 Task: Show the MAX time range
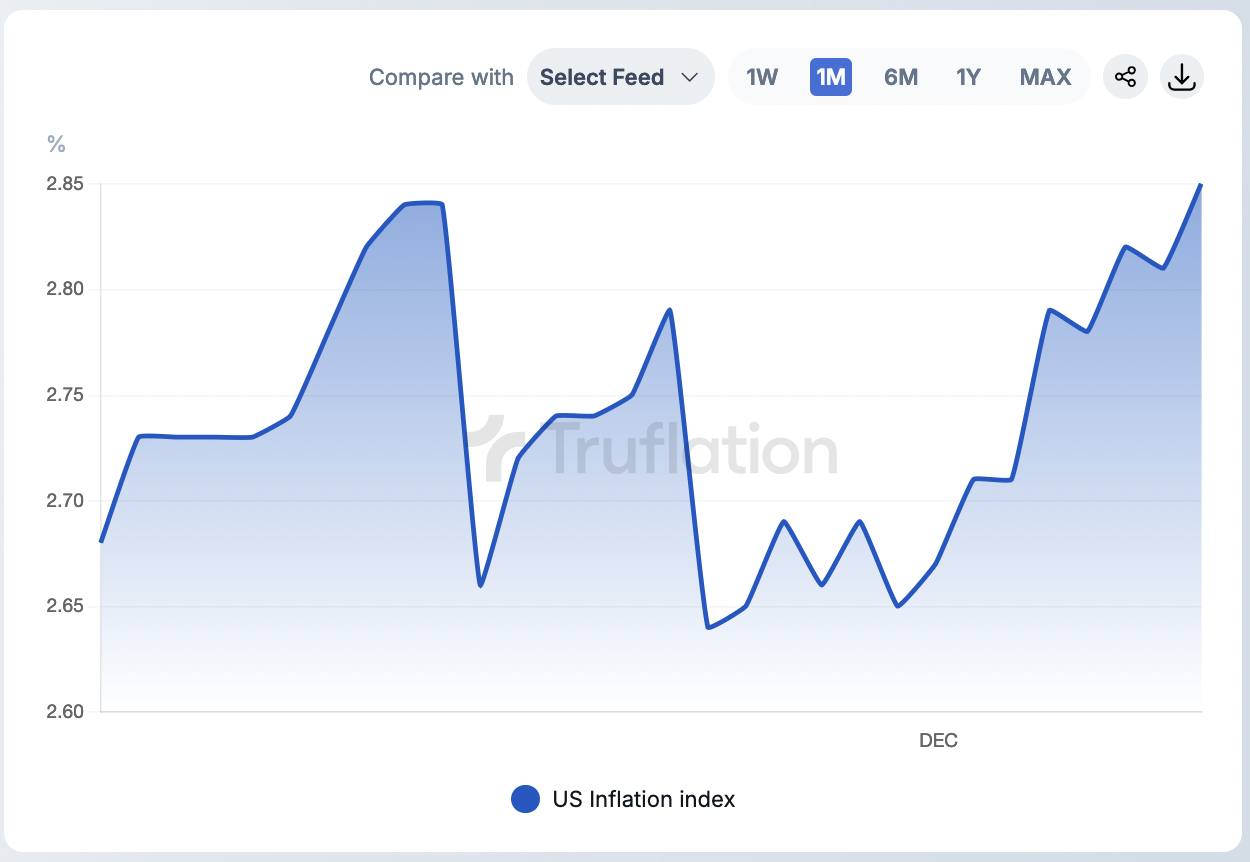pos(1045,77)
